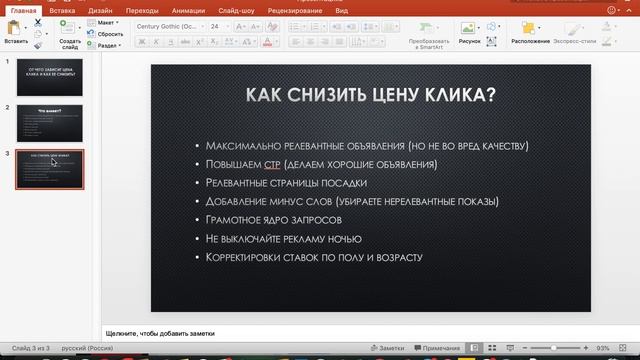Click the shapes icon beside Рисунок

pyautogui.click(x=491, y=27)
